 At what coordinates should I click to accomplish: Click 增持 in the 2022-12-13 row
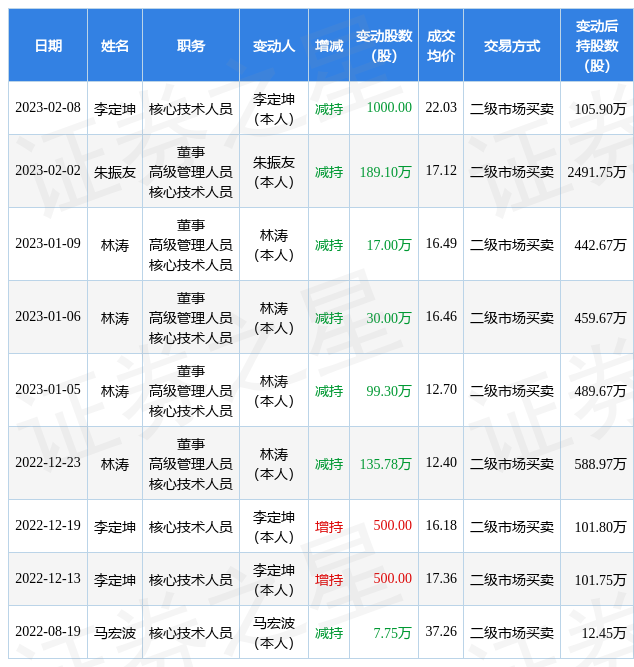pos(328,580)
